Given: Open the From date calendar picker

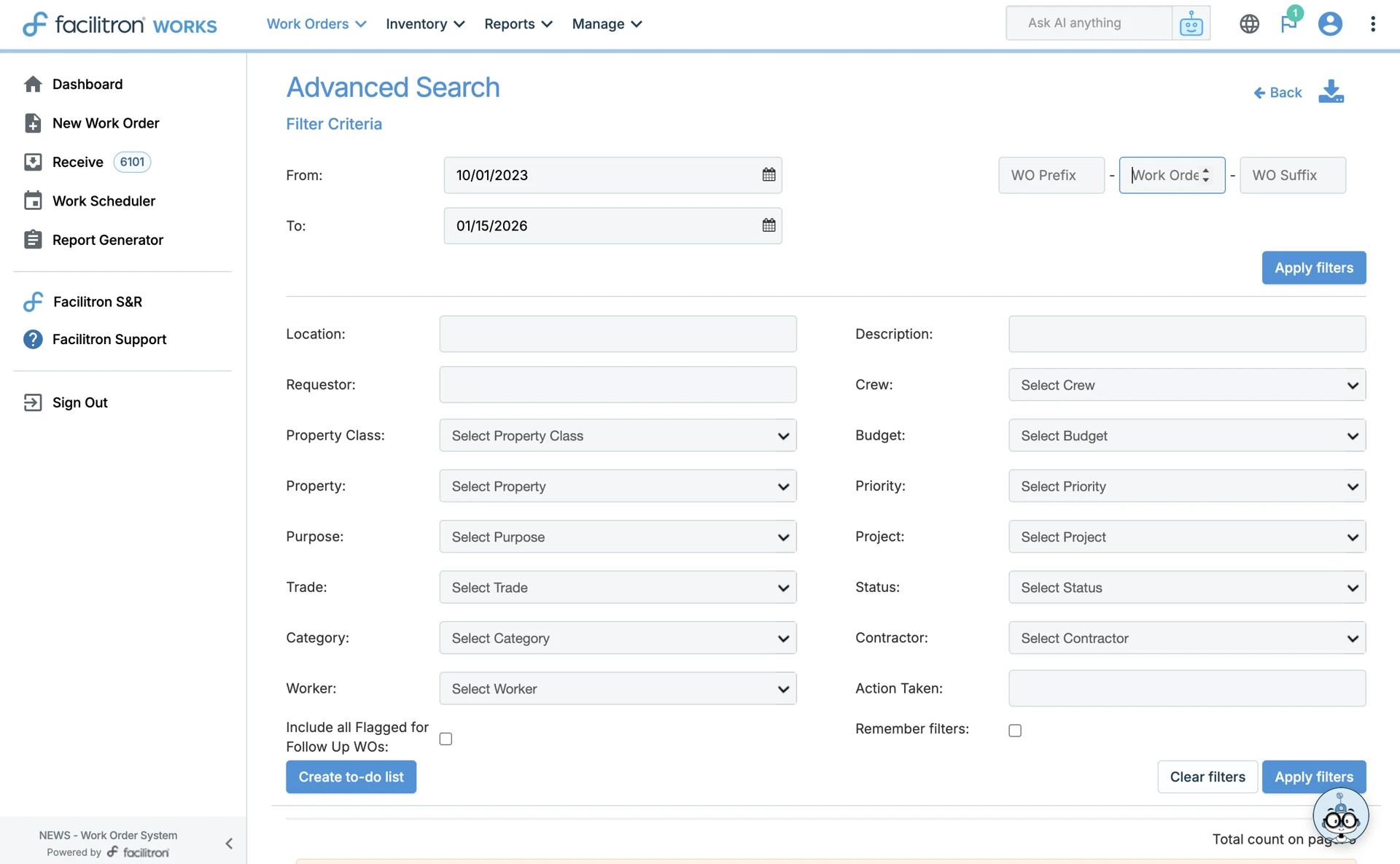Looking at the screenshot, I should click(x=769, y=175).
